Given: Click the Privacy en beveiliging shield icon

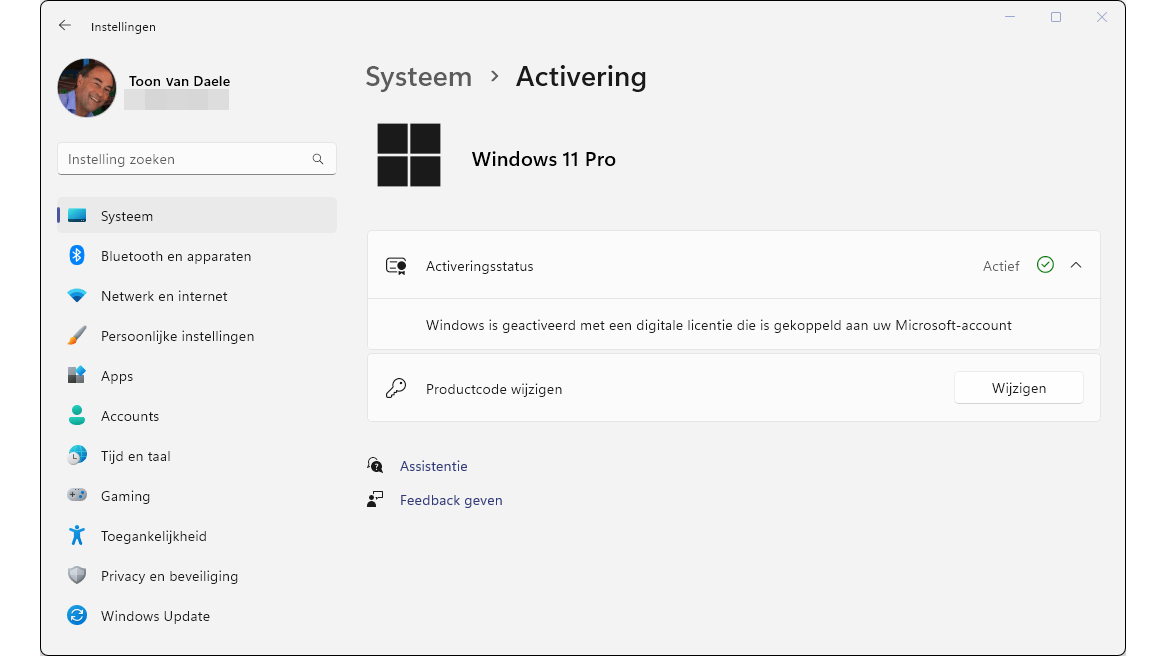Looking at the screenshot, I should tap(77, 576).
